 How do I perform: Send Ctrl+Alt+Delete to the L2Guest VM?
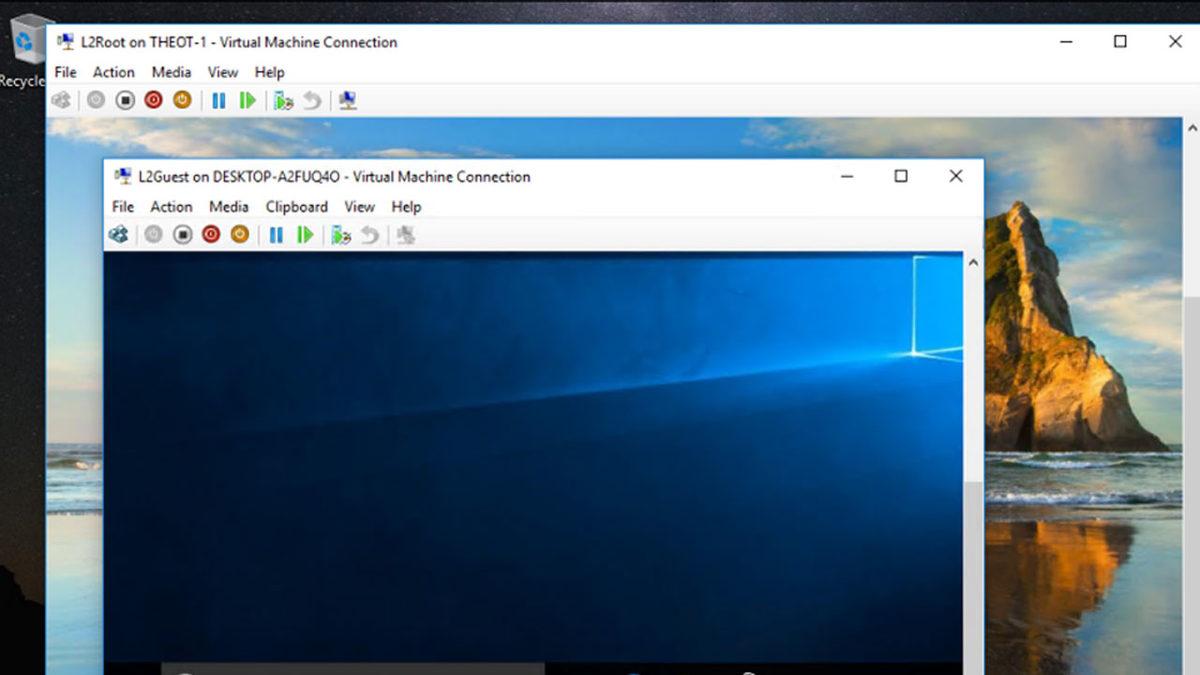point(119,235)
